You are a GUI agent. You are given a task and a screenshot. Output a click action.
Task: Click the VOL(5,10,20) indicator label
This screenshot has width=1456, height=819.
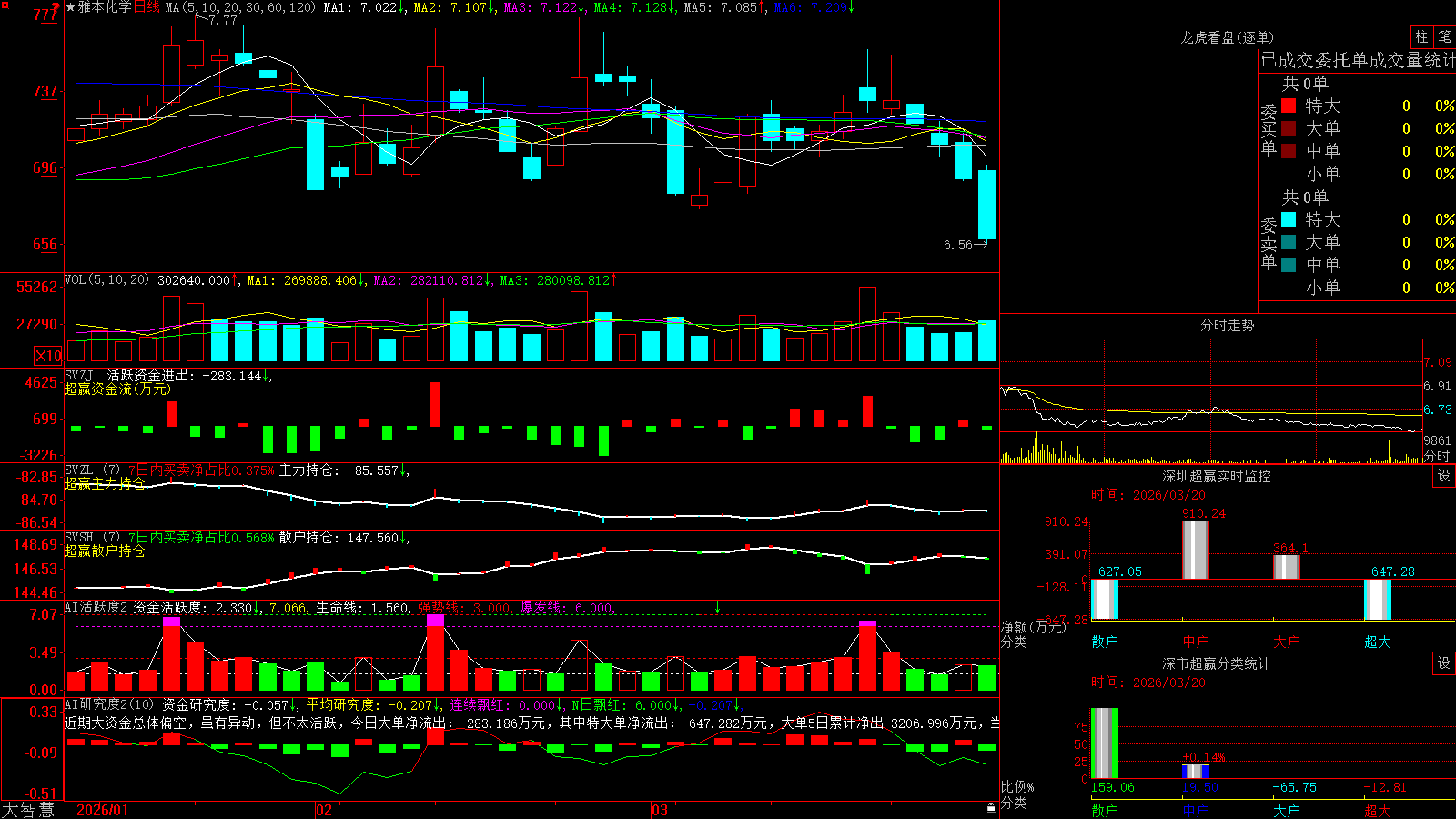(x=106, y=279)
